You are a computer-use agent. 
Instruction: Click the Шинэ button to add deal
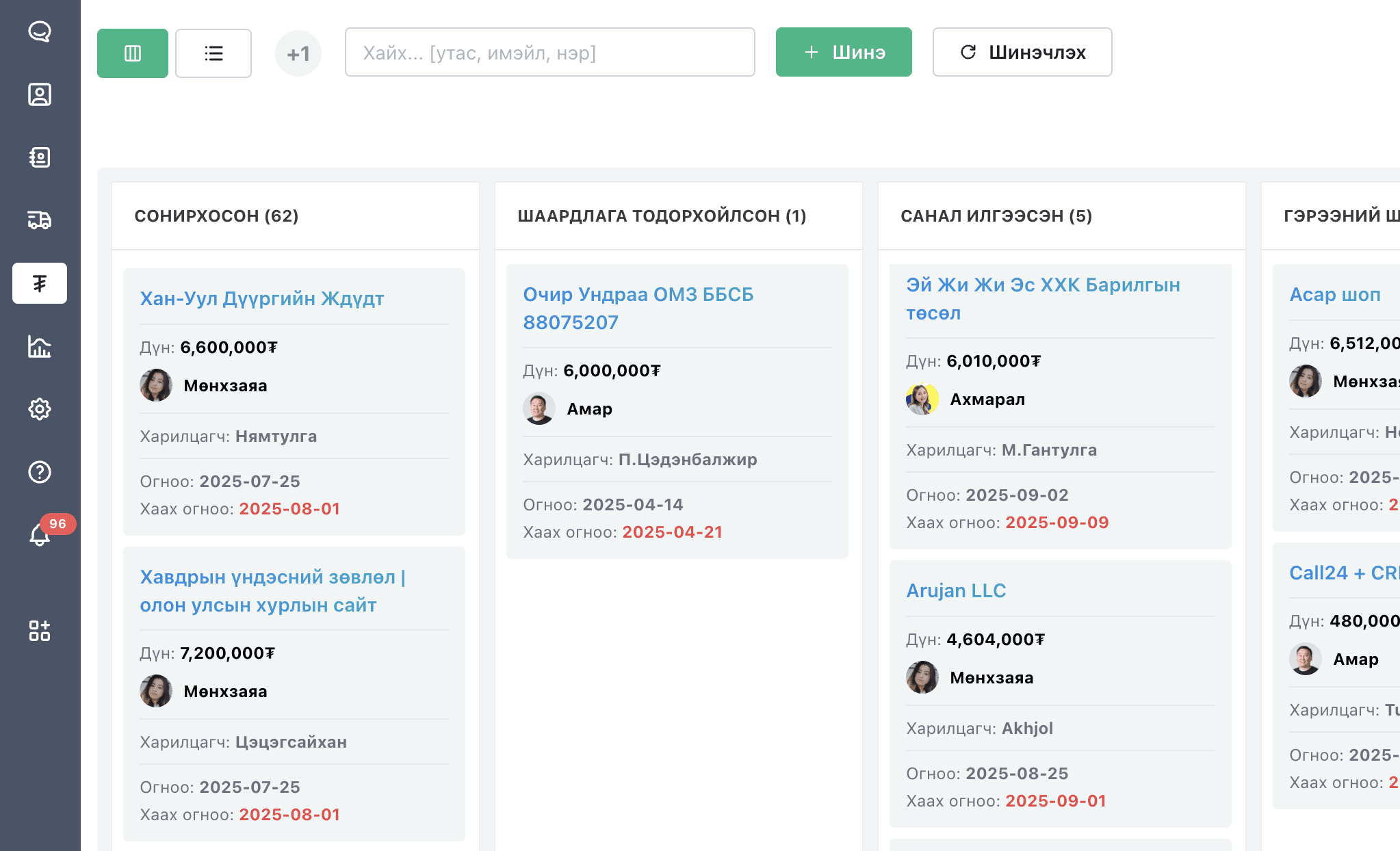844,52
